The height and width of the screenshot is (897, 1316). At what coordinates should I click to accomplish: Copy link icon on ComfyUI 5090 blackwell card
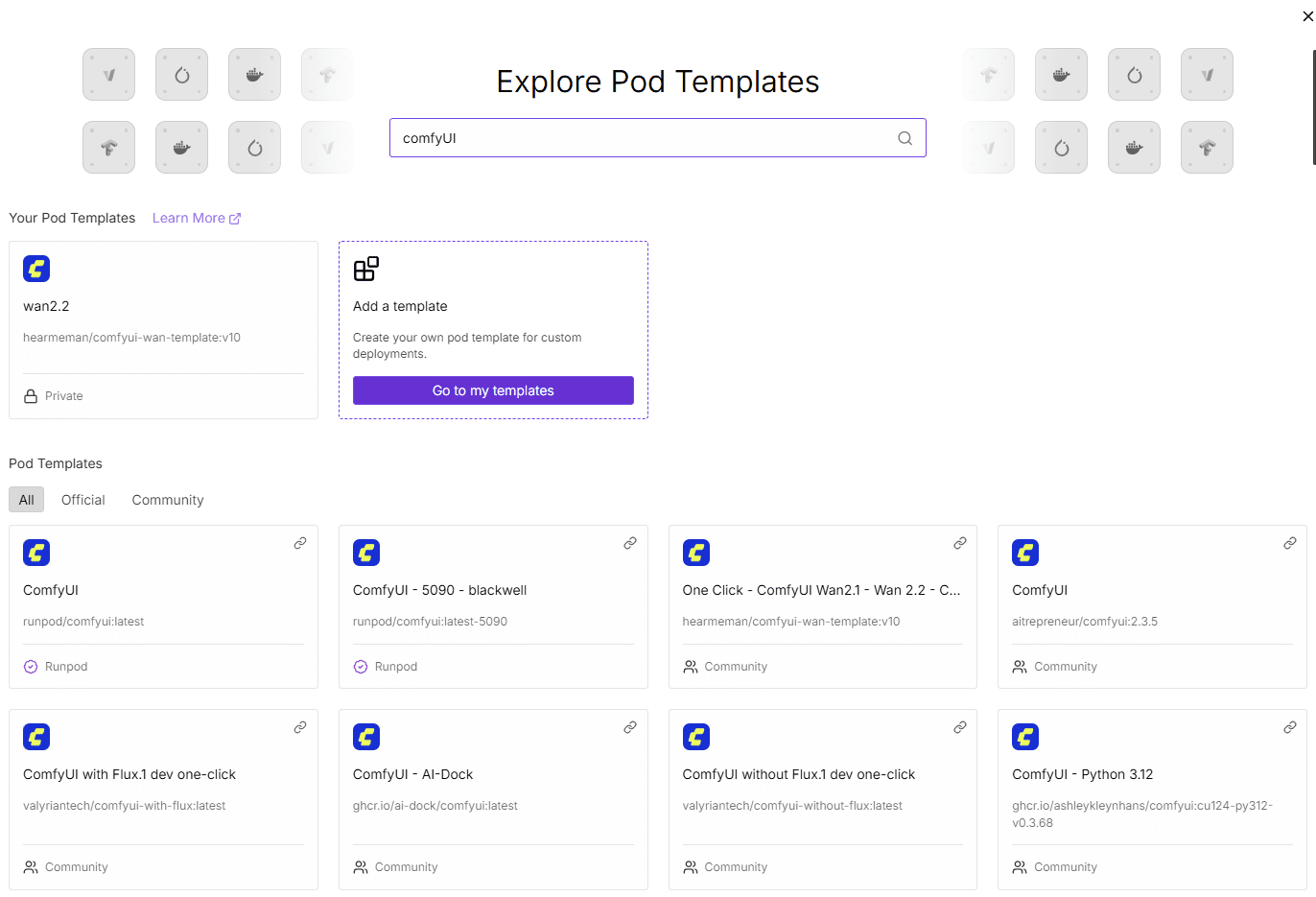(x=630, y=543)
